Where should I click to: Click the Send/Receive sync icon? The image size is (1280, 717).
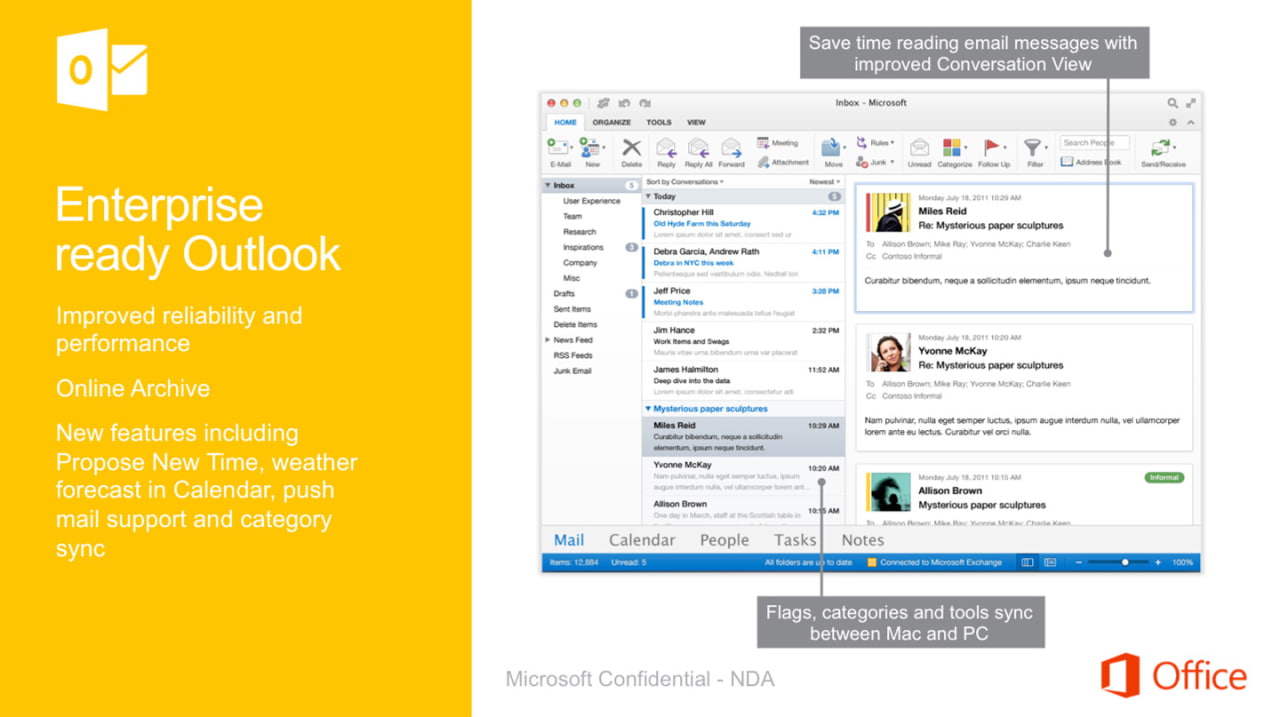[x=1162, y=148]
